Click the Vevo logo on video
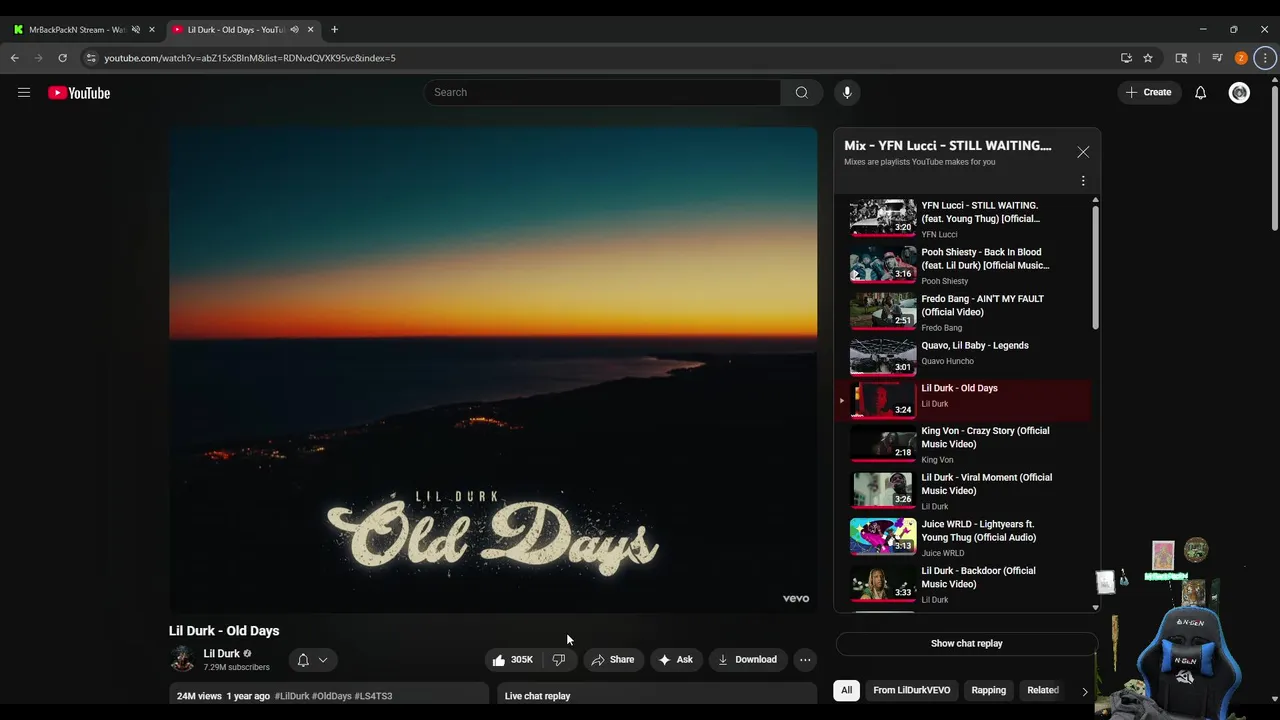Screen dimensions: 1280x720 (x=796, y=599)
